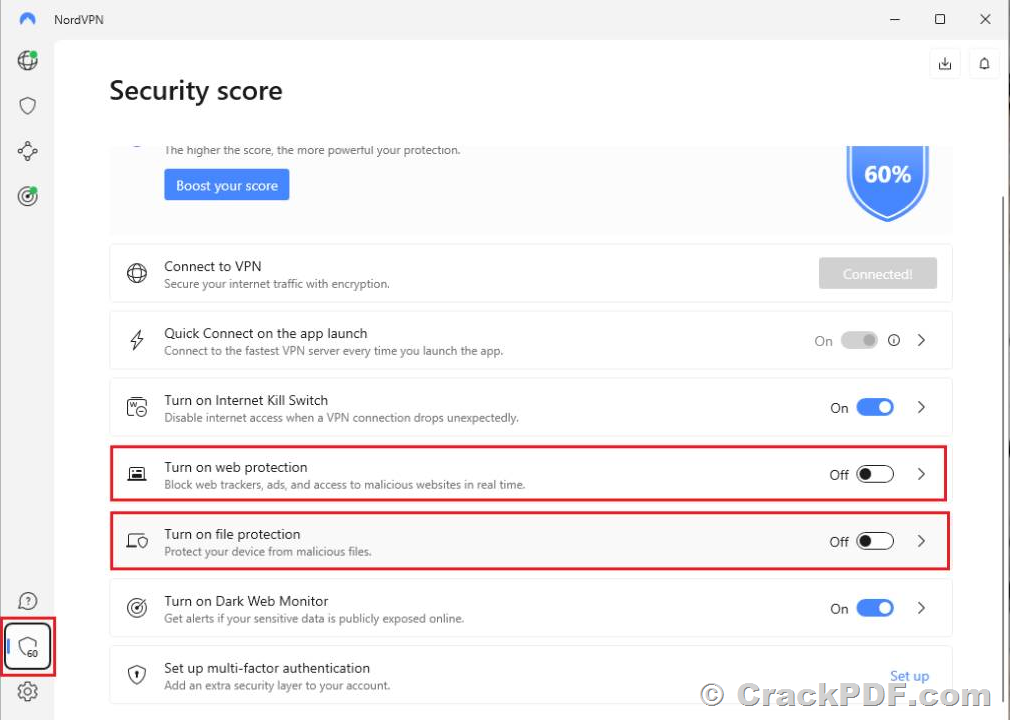Click the Boost your score button
This screenshot has height=720, width=1010.
point(227,185)
